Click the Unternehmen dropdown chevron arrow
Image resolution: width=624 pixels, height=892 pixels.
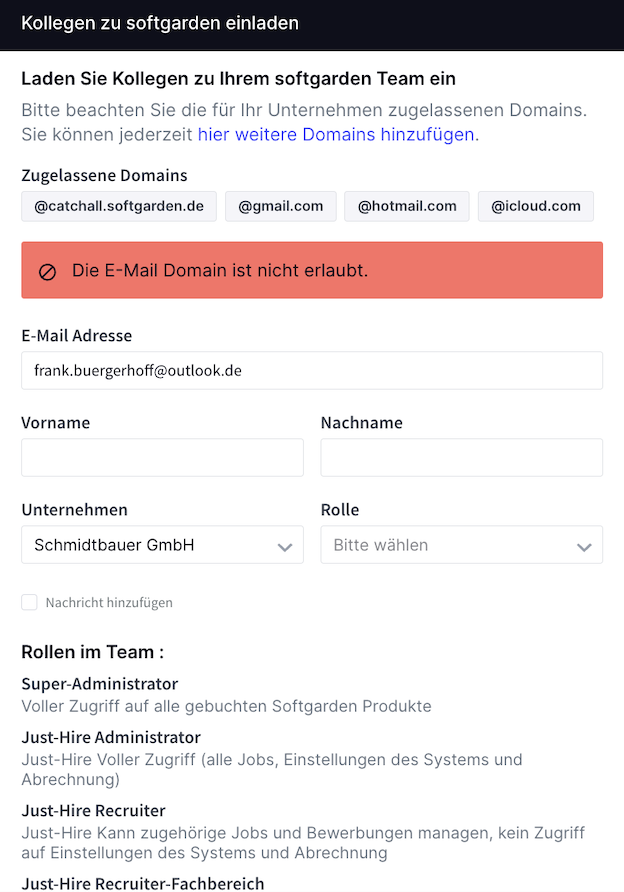[284, 547]
